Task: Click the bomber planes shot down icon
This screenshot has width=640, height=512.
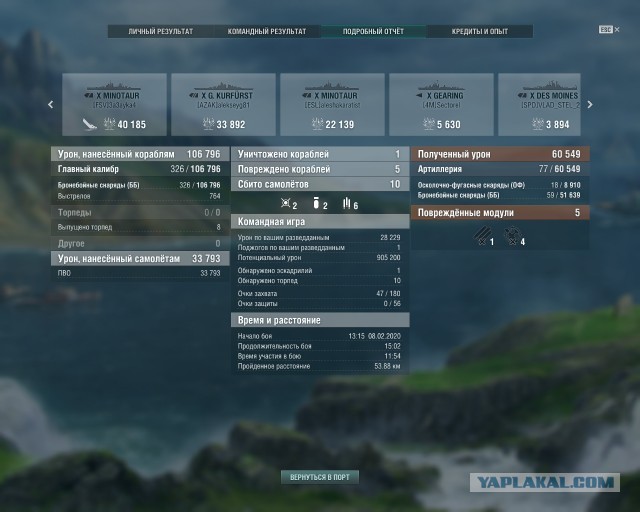Action: coord(316,203)
